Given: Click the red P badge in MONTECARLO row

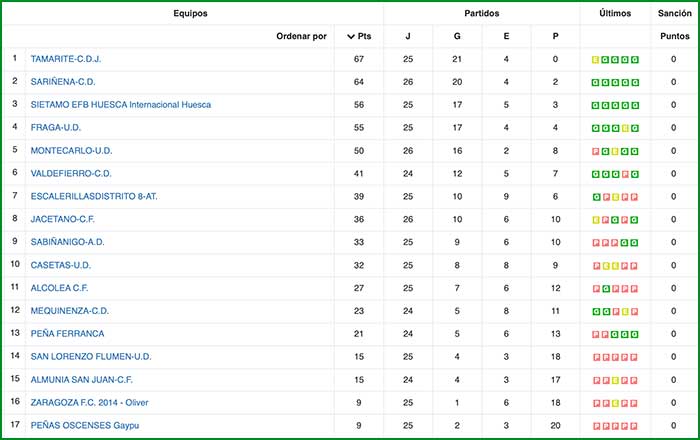Looking at the screenshot, I should click(596, 151).
